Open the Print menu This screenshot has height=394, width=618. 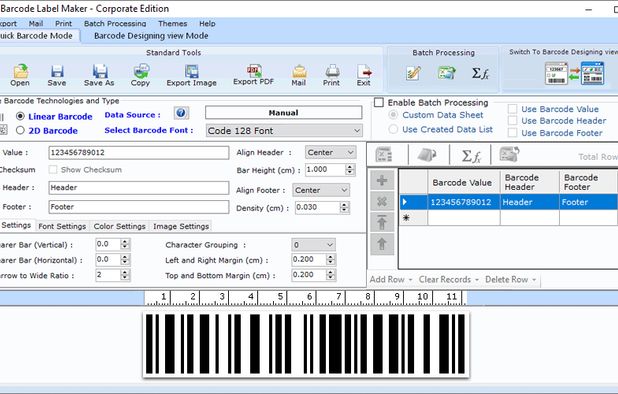pos(63,23)
